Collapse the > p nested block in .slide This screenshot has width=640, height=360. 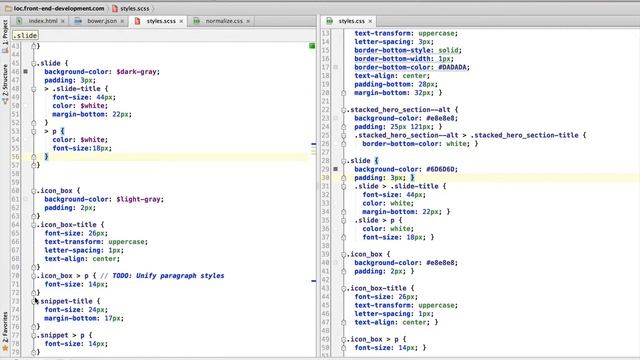tap(33, 131)
